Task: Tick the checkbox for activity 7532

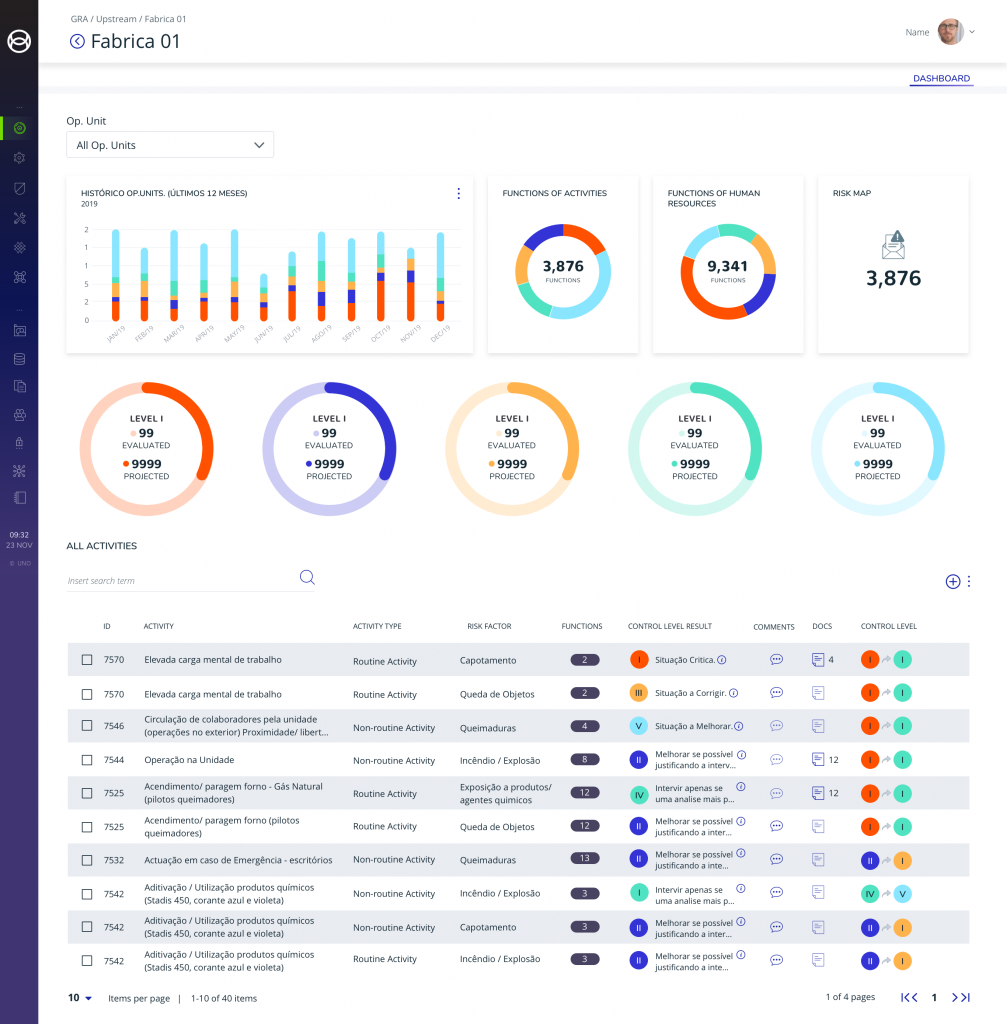Action: (87, 859)
